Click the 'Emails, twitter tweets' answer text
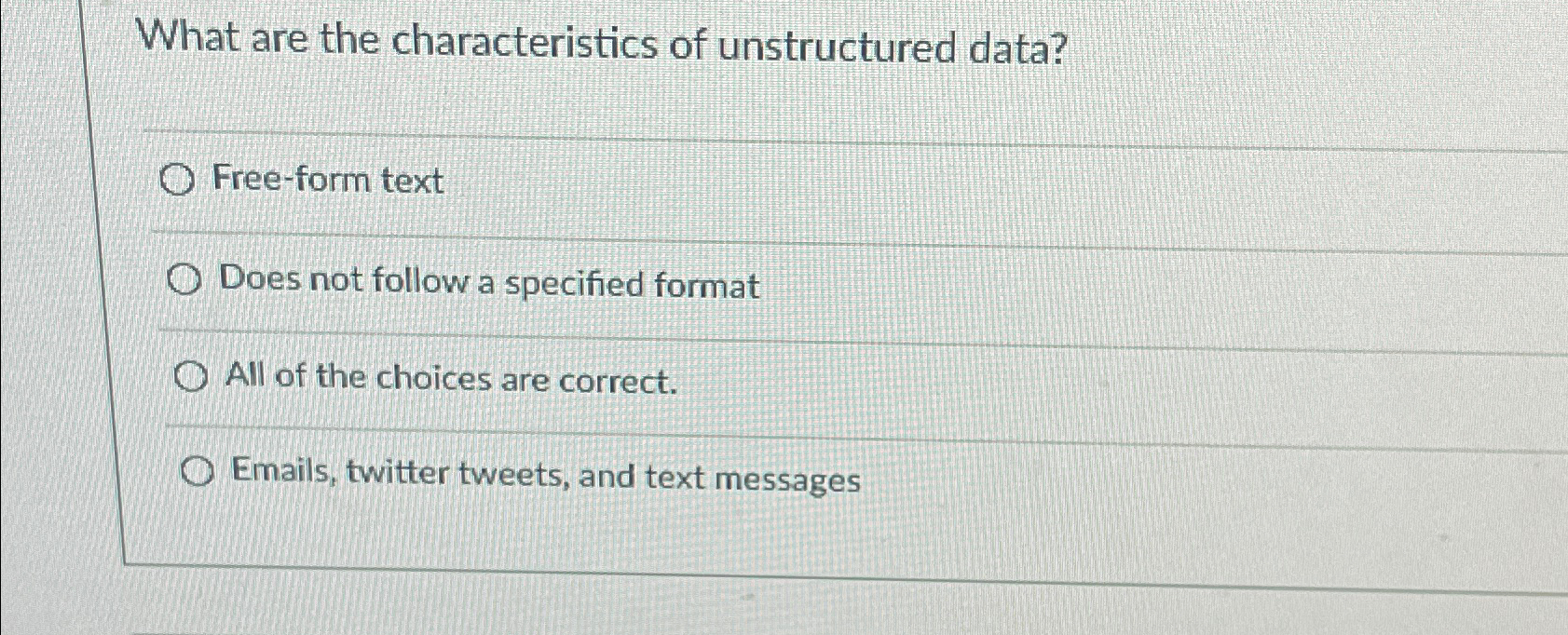 [545, 478]
